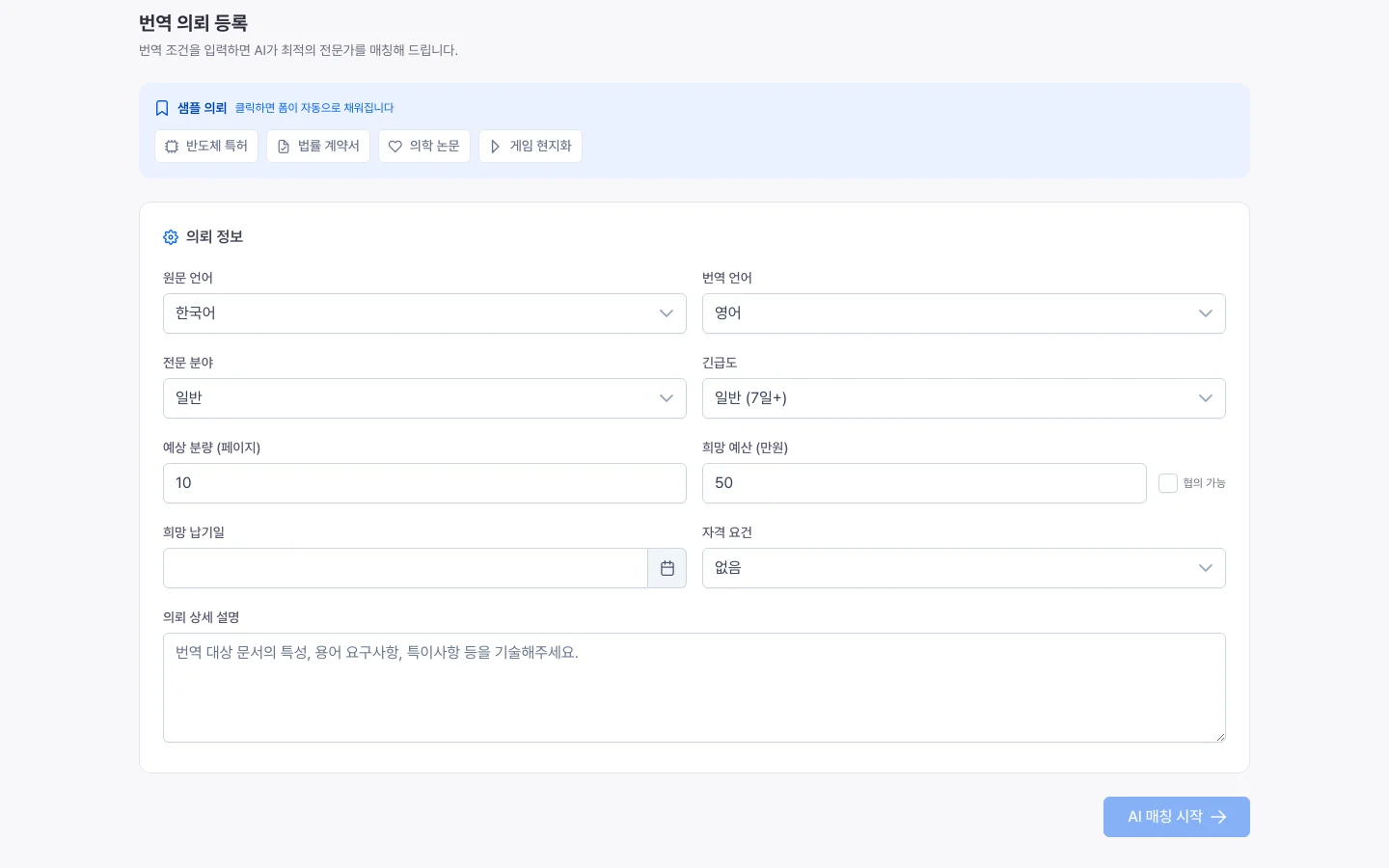
Task: Click the gear icon next to 의뢰 정보
Action: (x=171, y=237)
